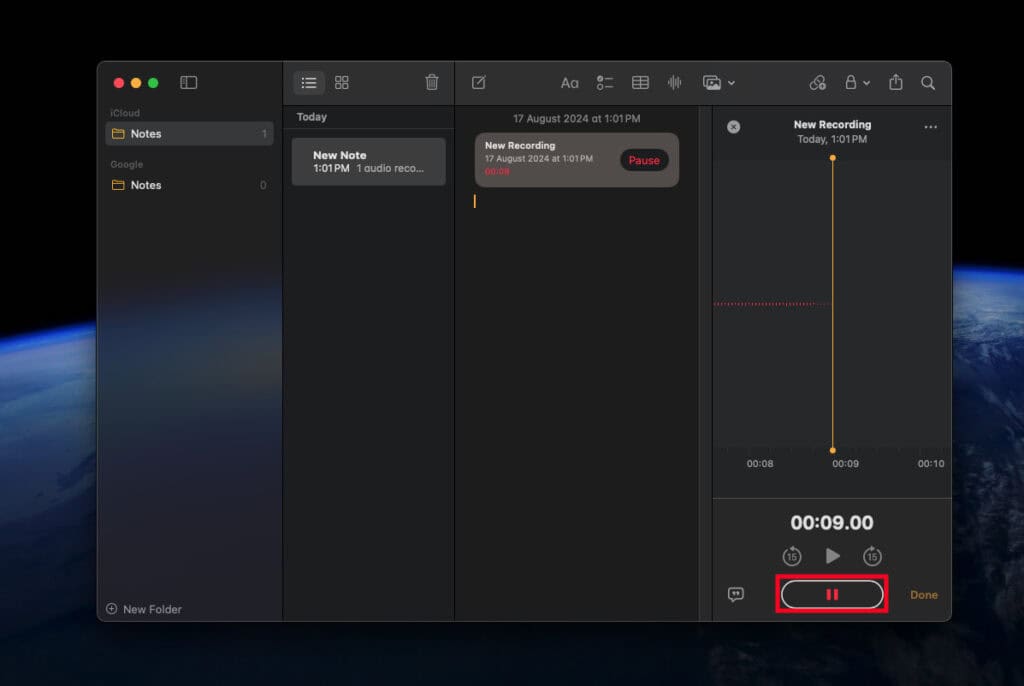Finish recording by clicking Done
The image size is (1024, 686).
pos(922,594)
